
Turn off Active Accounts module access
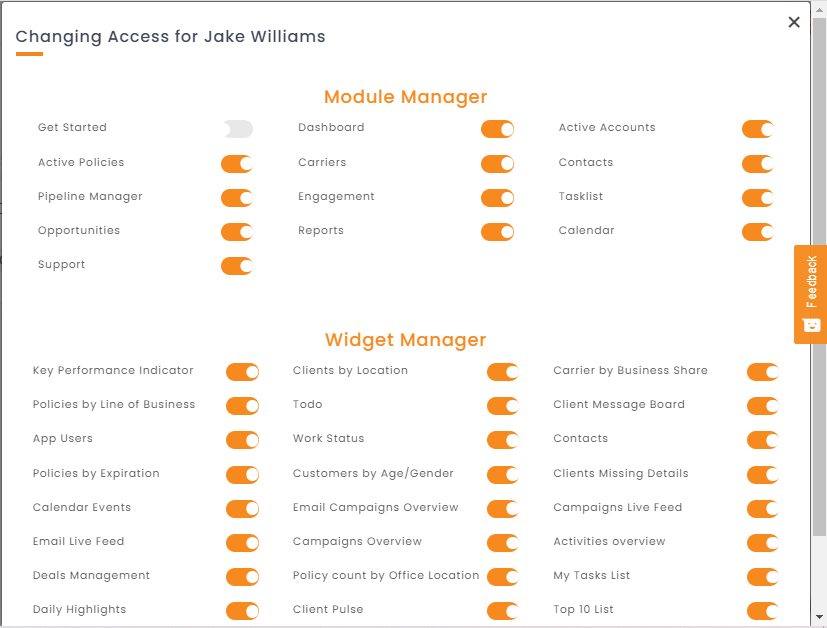[x=758, y=129]
